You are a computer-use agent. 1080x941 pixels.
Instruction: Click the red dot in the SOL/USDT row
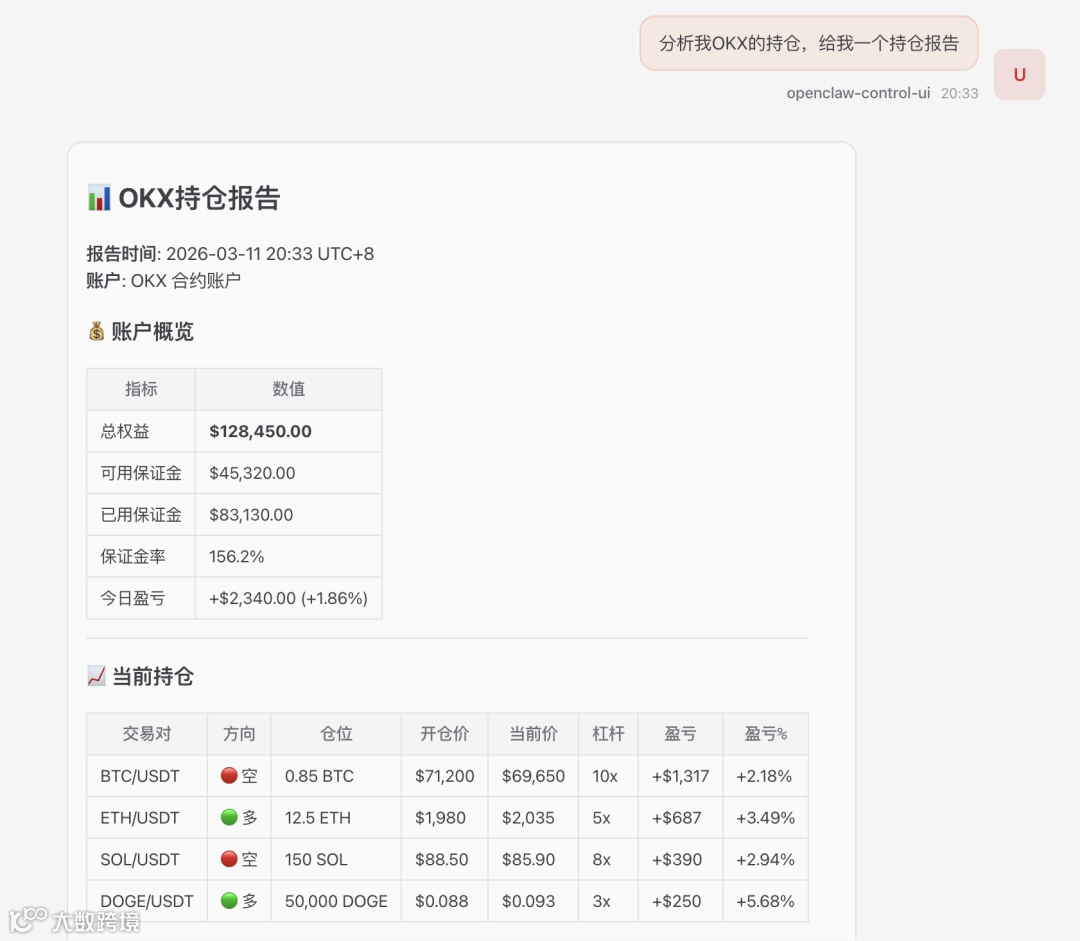[x=229, y=859]
